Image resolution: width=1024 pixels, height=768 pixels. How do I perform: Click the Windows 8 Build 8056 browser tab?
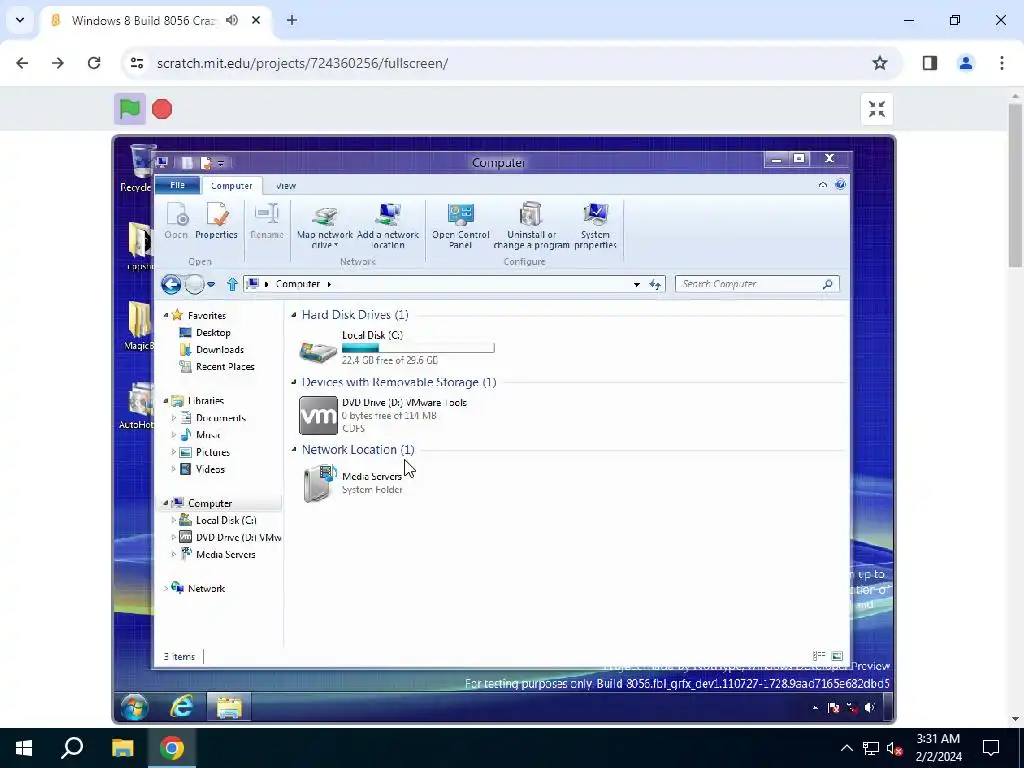click(157, 20)
